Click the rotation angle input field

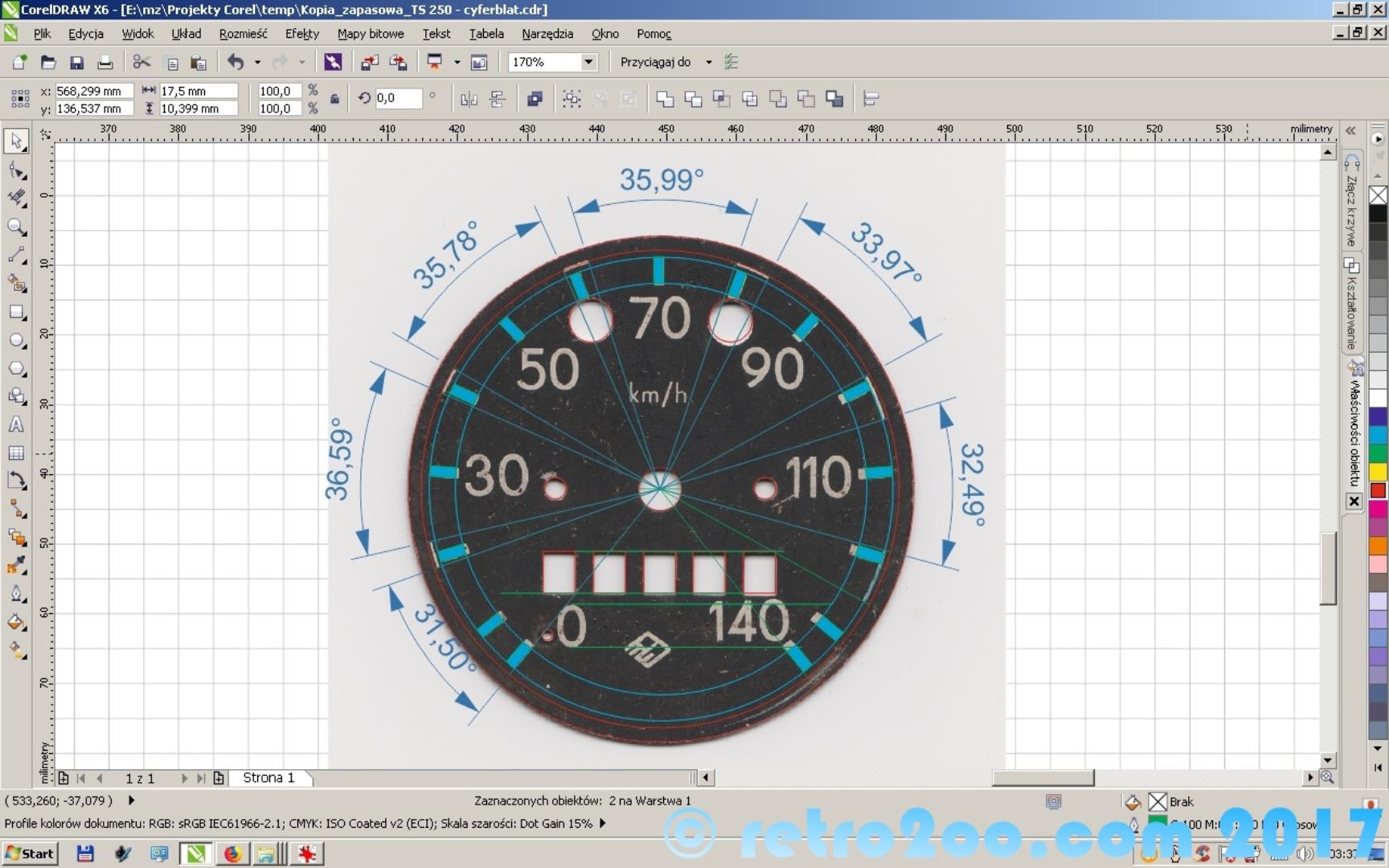(398, 98)
